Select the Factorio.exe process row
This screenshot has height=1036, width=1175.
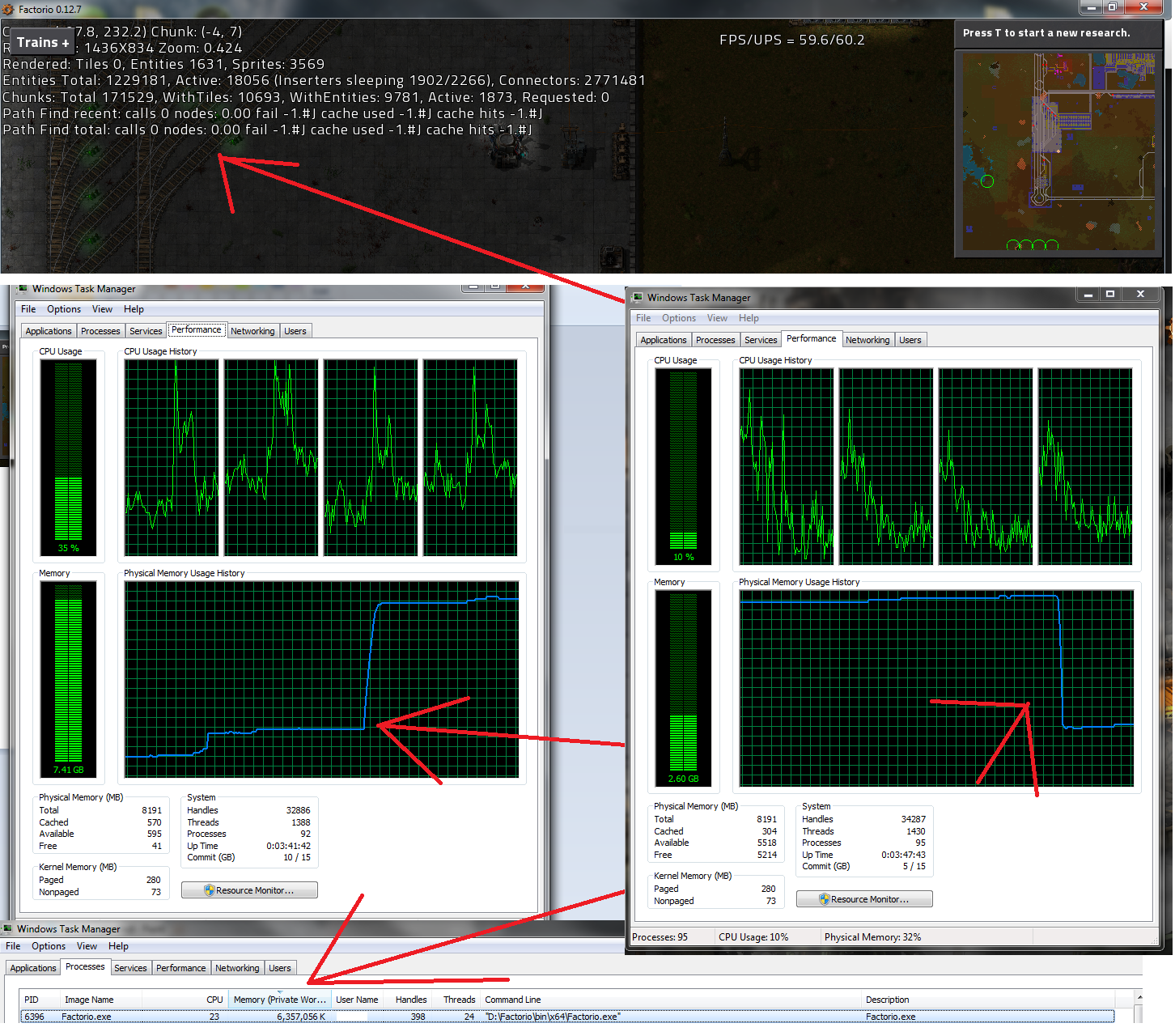(x=567, y=1017)
